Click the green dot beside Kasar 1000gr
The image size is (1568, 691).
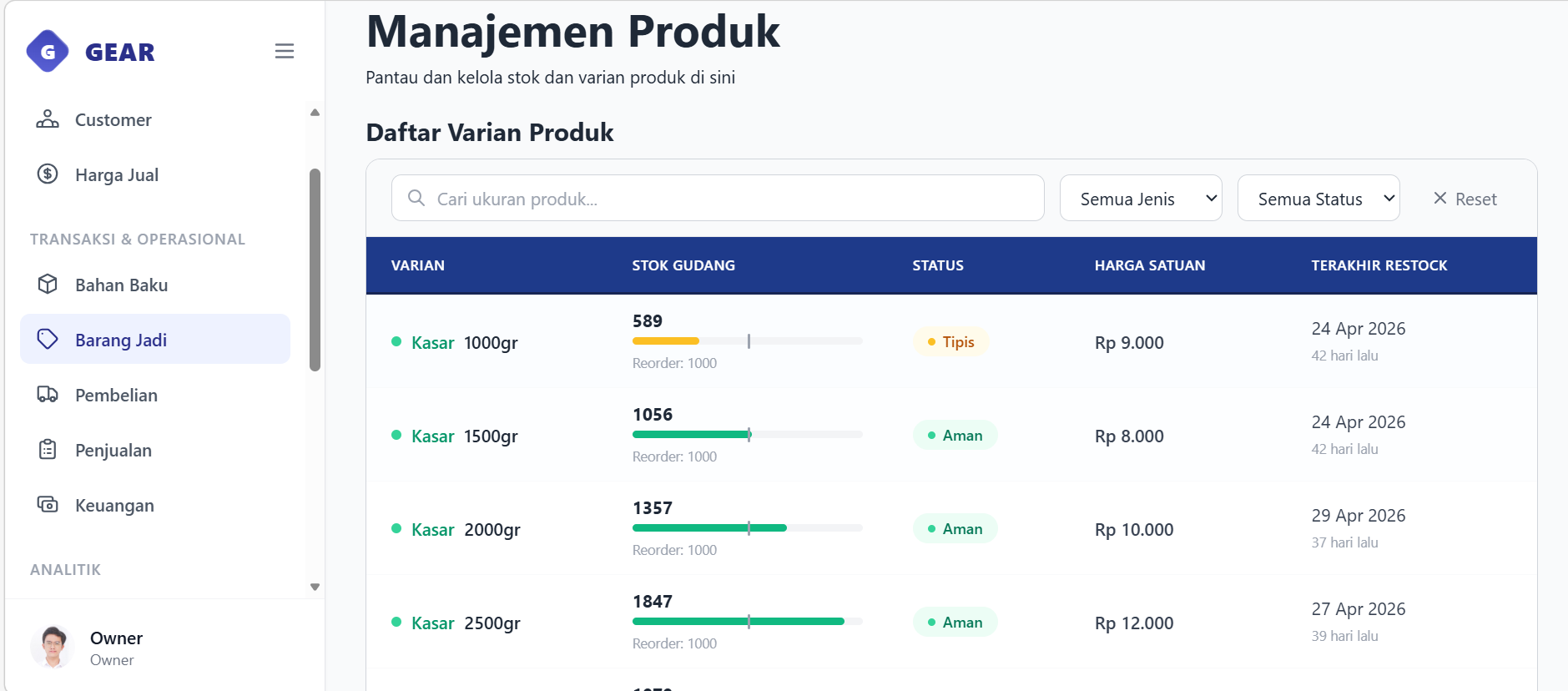click(396, 341)
